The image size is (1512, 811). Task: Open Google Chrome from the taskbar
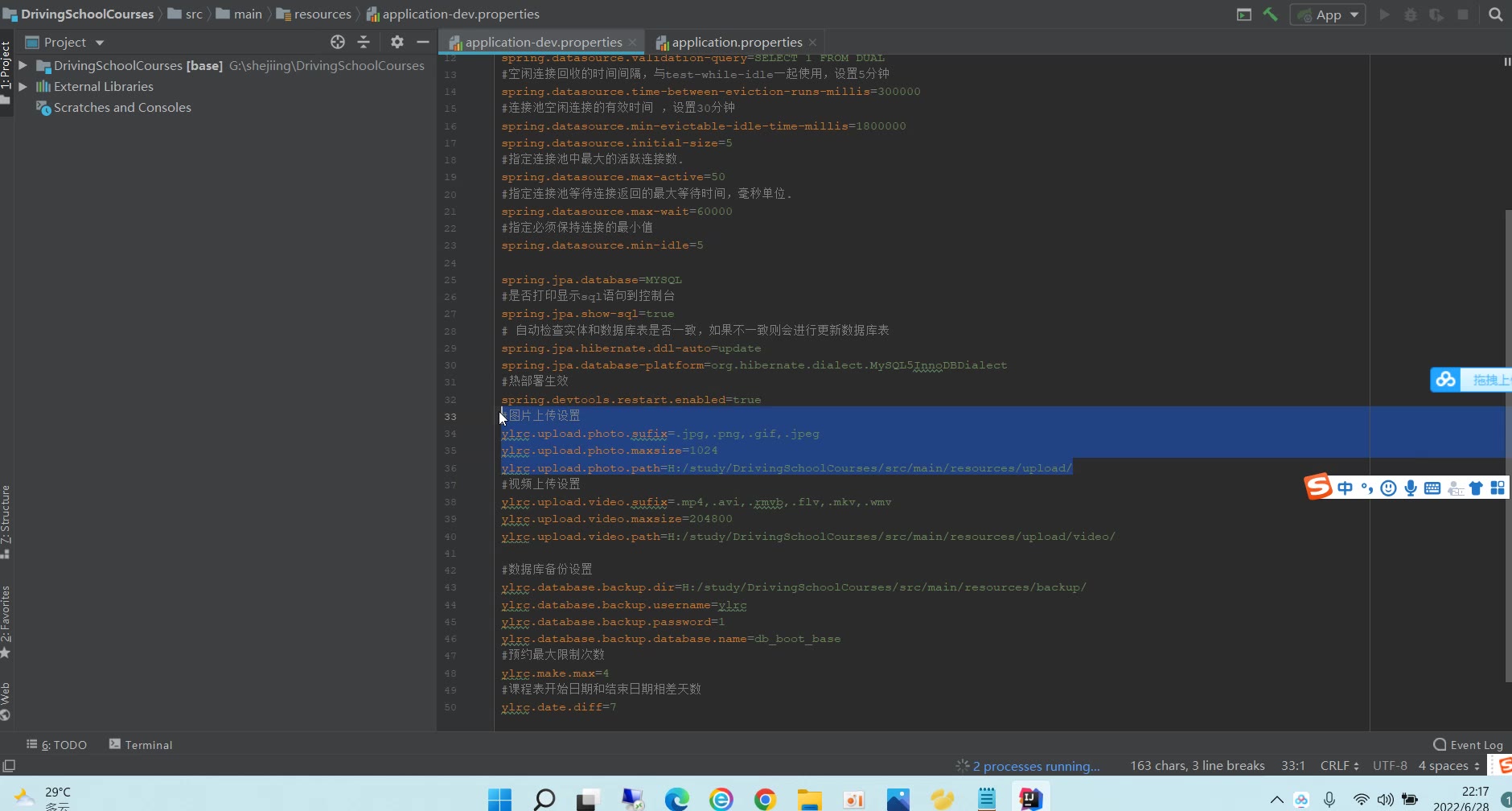click(x=765, y=799)
